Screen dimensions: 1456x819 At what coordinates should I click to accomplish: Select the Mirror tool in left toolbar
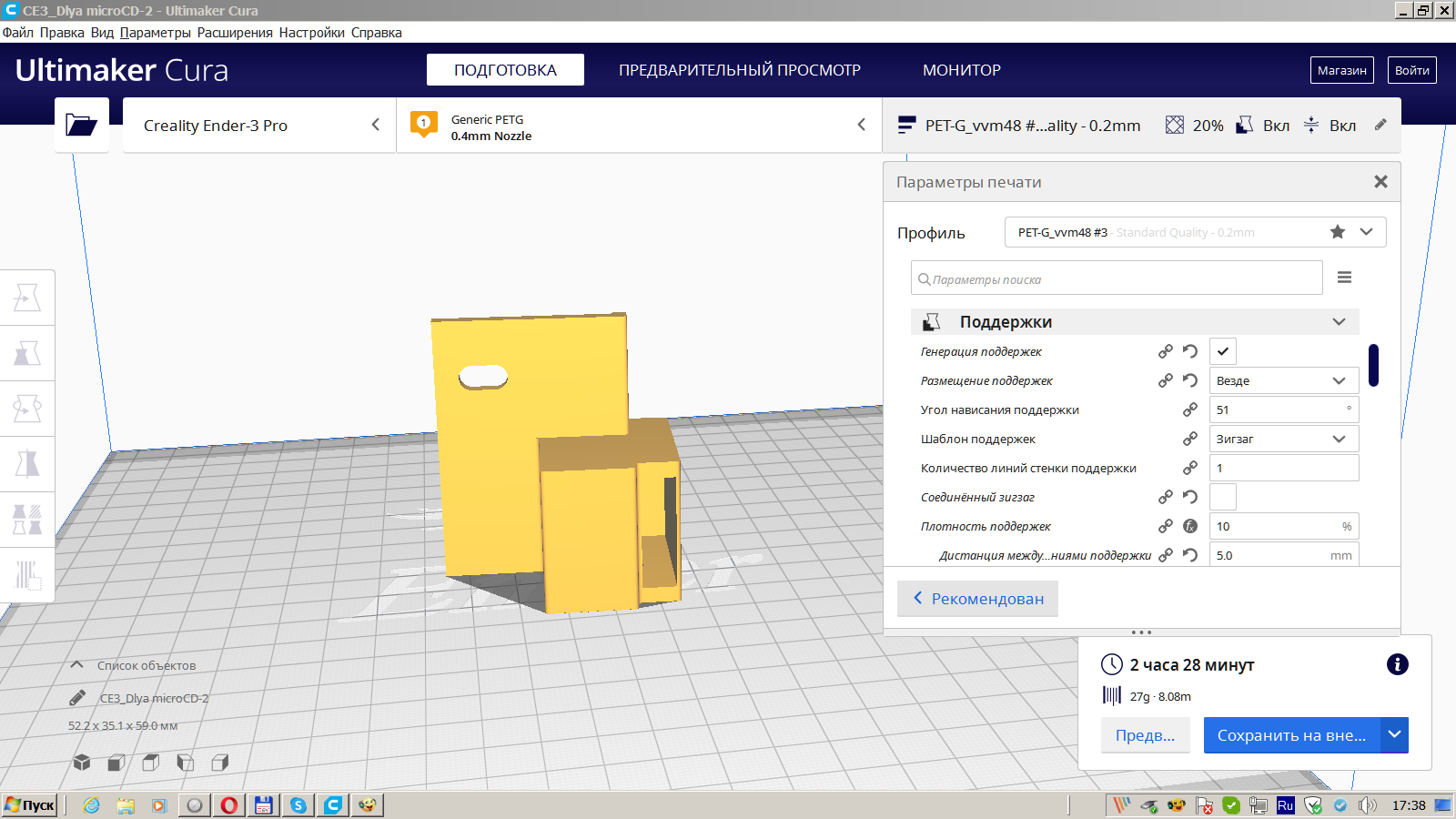[27, 464]
